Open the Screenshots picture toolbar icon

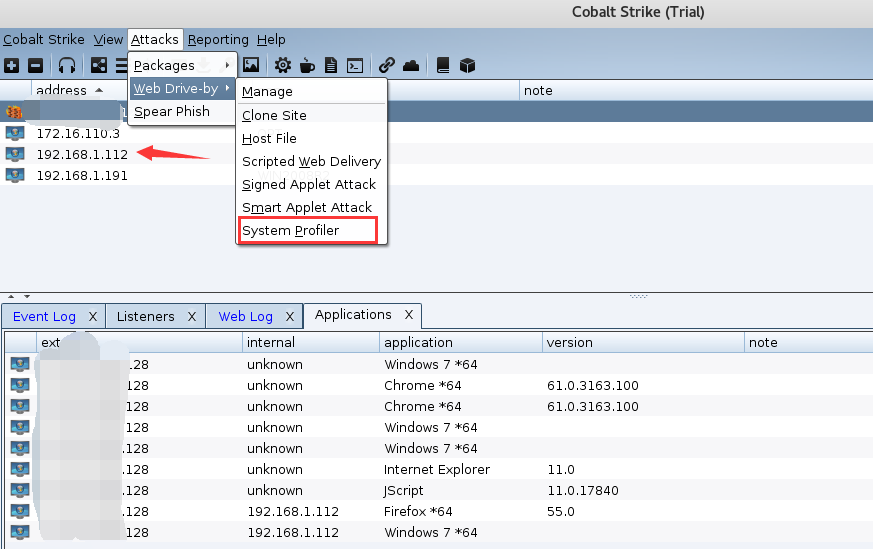[x=251, y=65]
